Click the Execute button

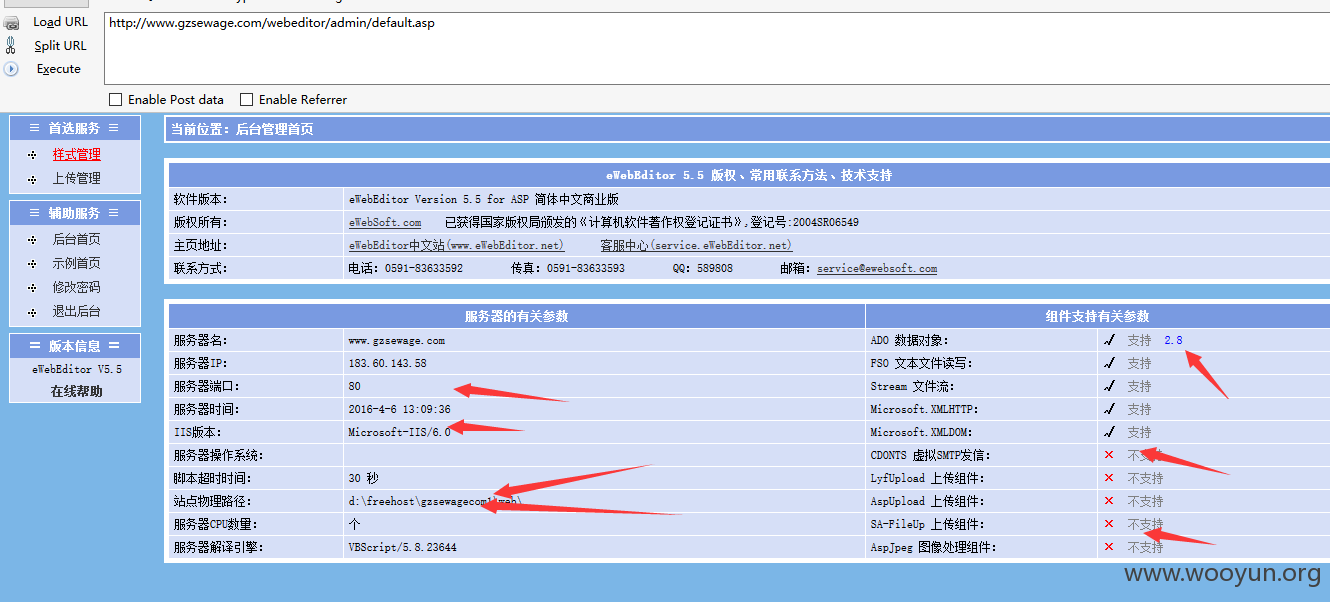click(x=59, y=69)
